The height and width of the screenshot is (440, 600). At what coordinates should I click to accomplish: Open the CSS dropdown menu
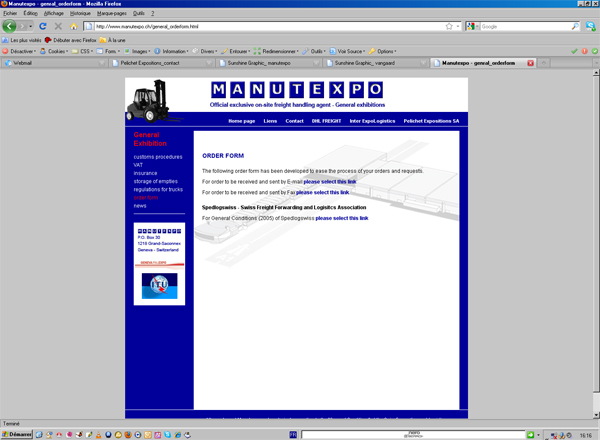pos(82,51)
